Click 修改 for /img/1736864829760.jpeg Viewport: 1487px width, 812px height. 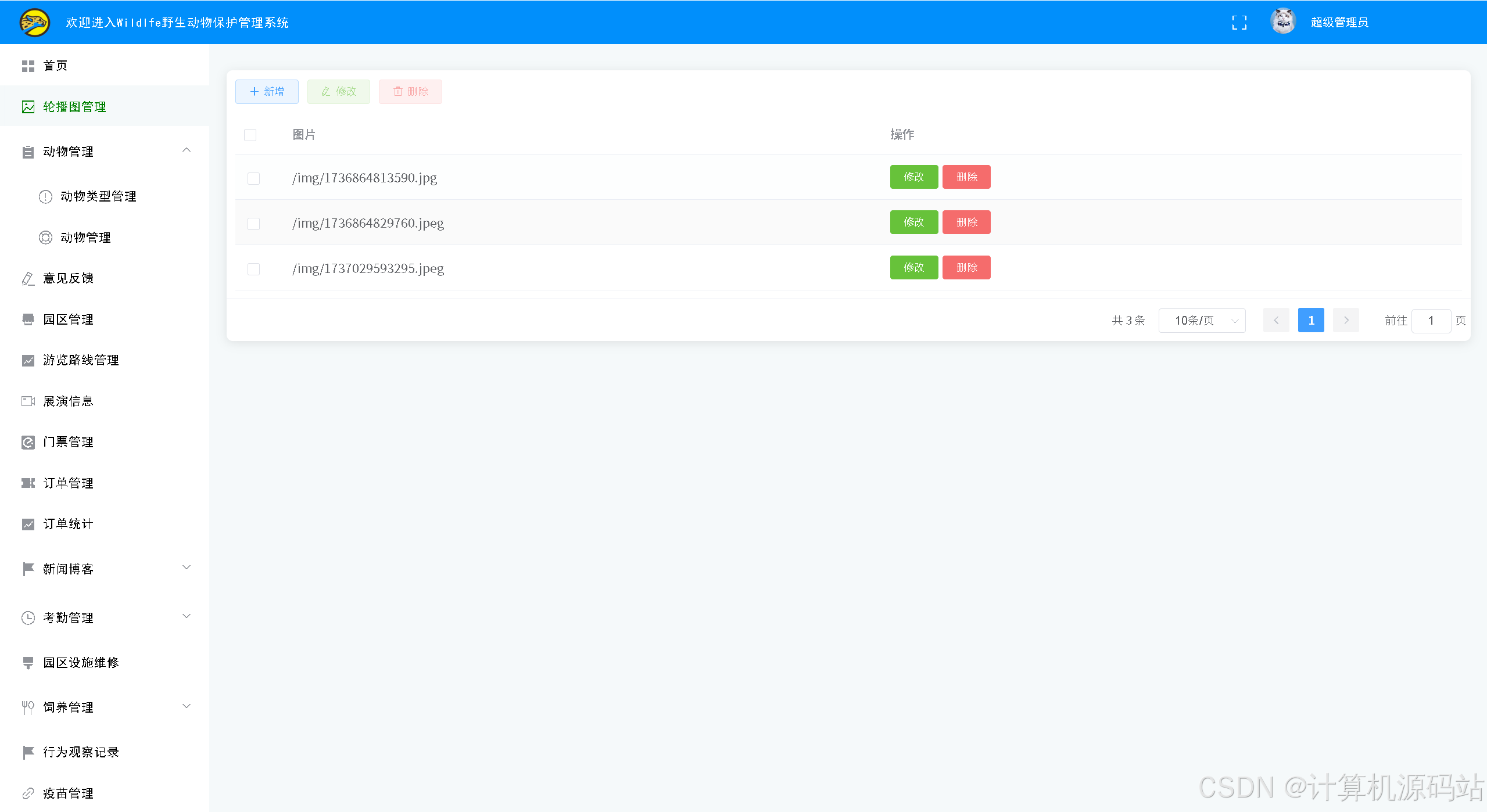pos(913,222)
